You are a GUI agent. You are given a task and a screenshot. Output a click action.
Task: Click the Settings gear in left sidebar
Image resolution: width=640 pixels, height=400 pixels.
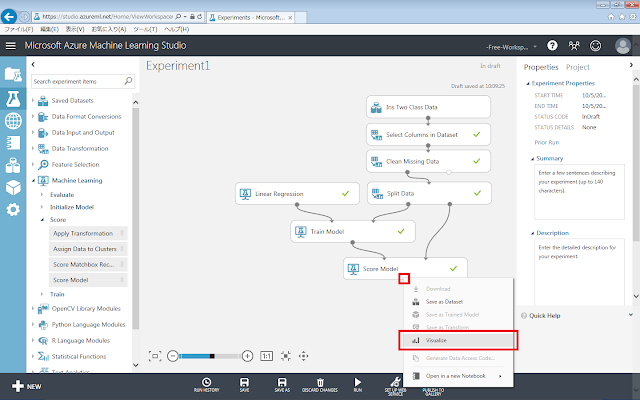(13, 209)
